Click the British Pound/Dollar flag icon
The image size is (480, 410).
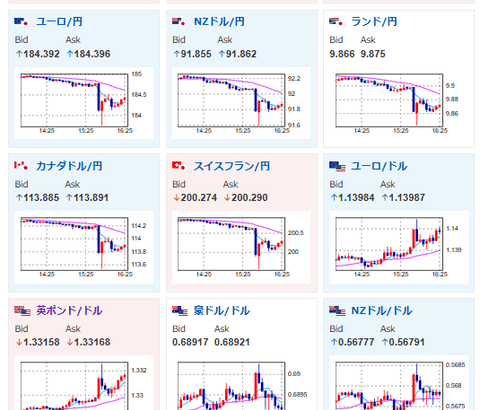(x=22, y=311)
